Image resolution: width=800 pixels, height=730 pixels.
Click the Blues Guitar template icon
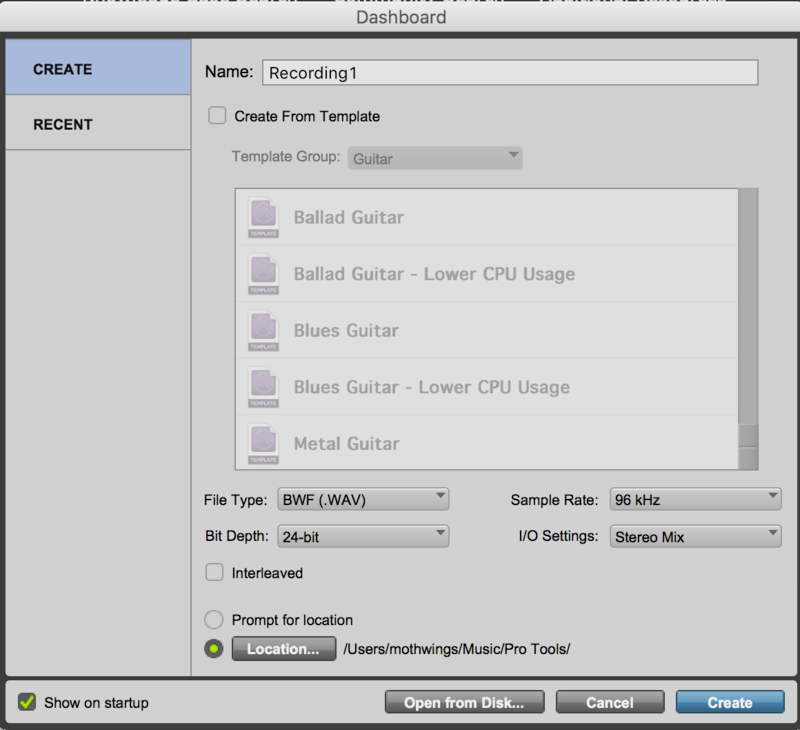pos(263,330)
